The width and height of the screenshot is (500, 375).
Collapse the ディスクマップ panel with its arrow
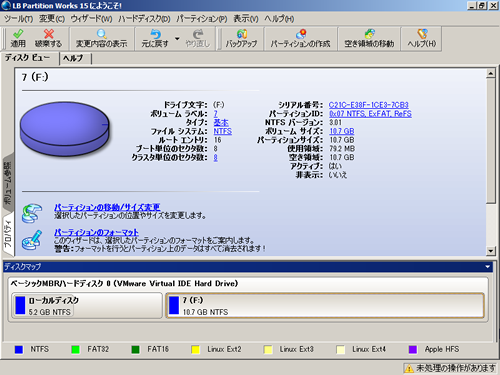click(488, 267)
